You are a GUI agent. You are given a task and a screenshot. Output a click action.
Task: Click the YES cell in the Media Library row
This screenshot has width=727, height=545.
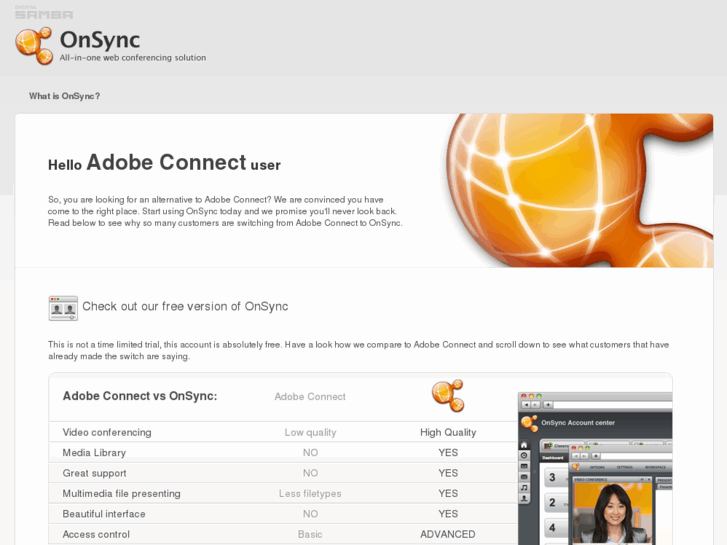pyautogui.click(x=448, y=453)
